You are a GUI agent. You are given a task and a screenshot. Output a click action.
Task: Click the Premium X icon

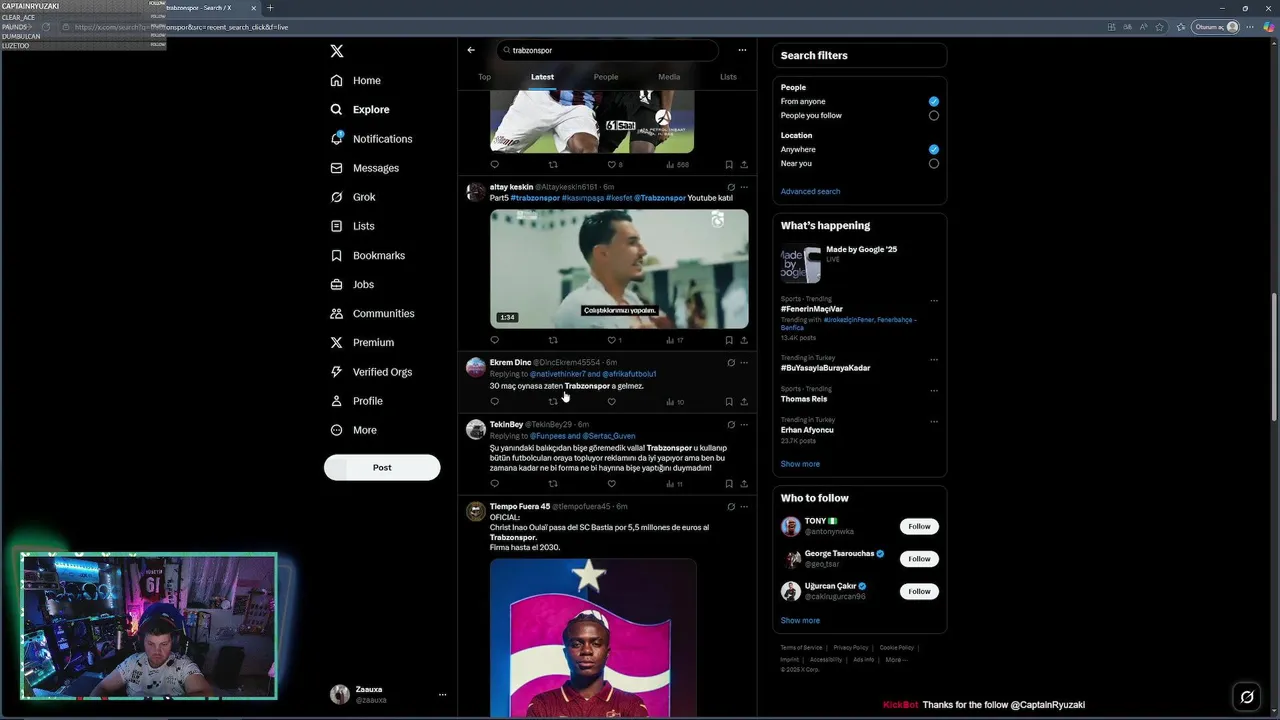coord(337,342)
